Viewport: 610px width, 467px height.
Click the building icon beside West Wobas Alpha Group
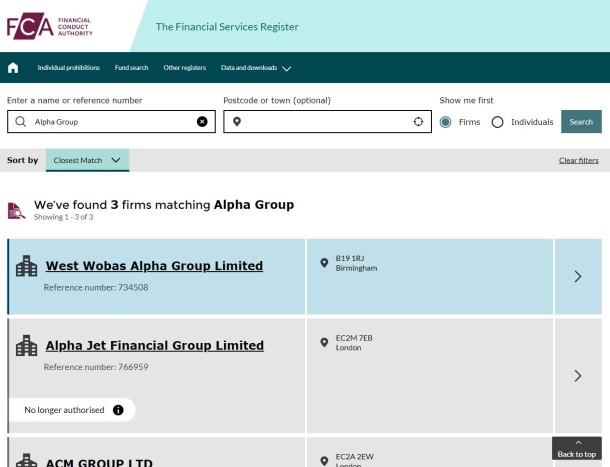coord(26,266)
